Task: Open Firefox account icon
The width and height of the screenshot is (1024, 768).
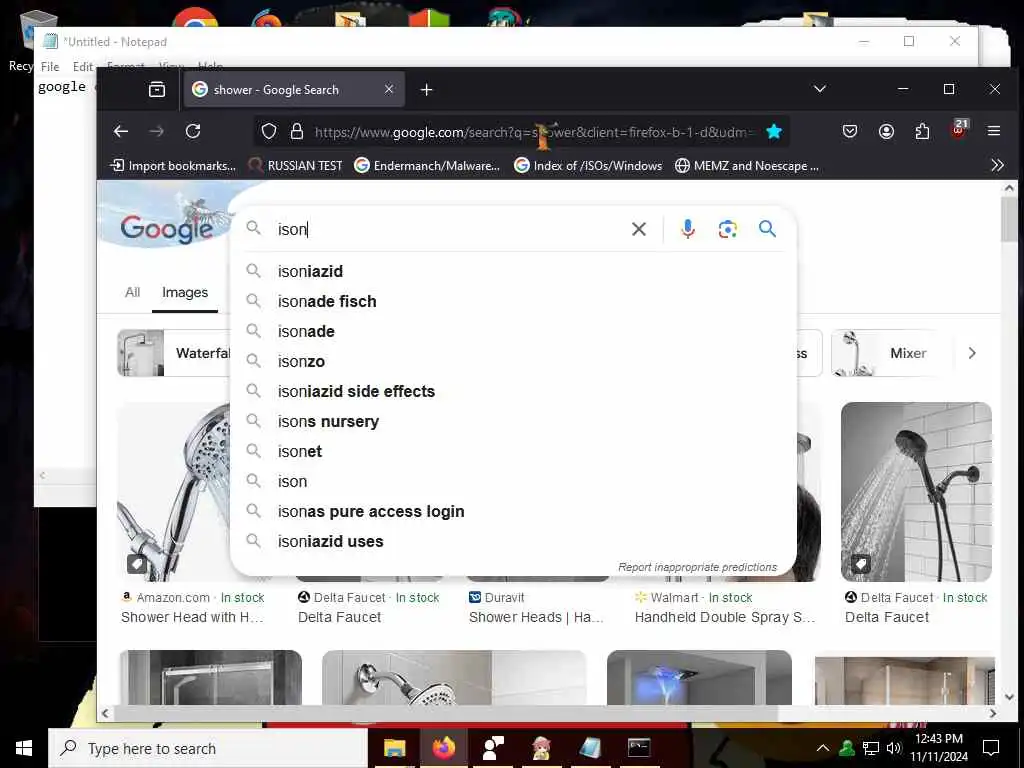Action: (x=886, y=131)
